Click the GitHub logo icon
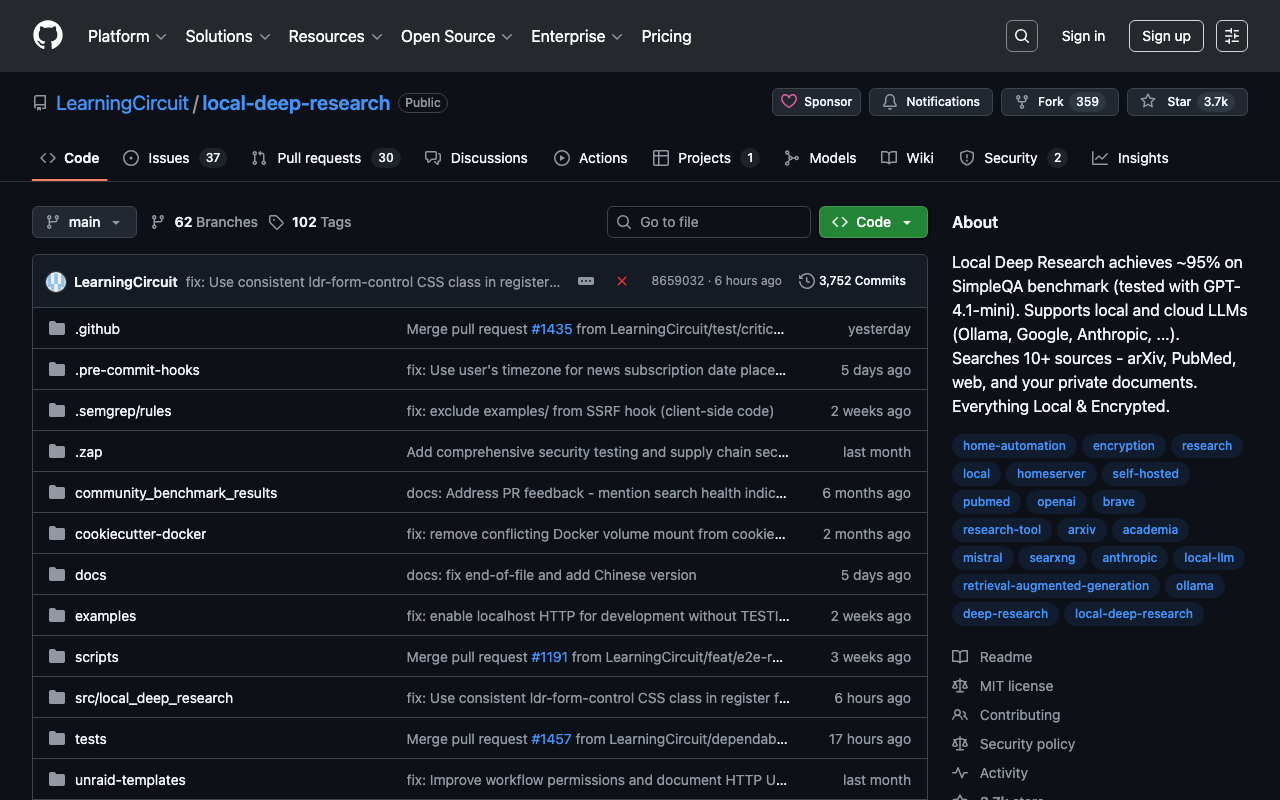The image size is (1280, 800). 48,36
